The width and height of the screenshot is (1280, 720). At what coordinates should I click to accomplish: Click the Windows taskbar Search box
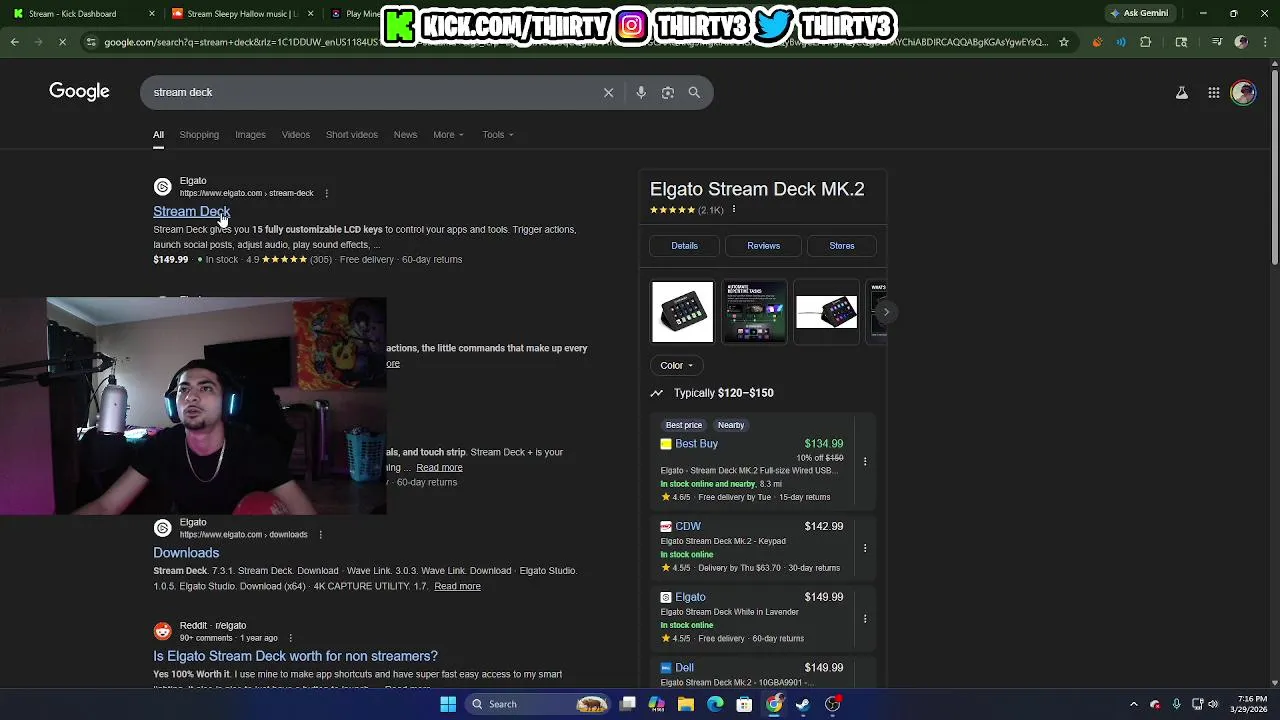pos(537,704)
